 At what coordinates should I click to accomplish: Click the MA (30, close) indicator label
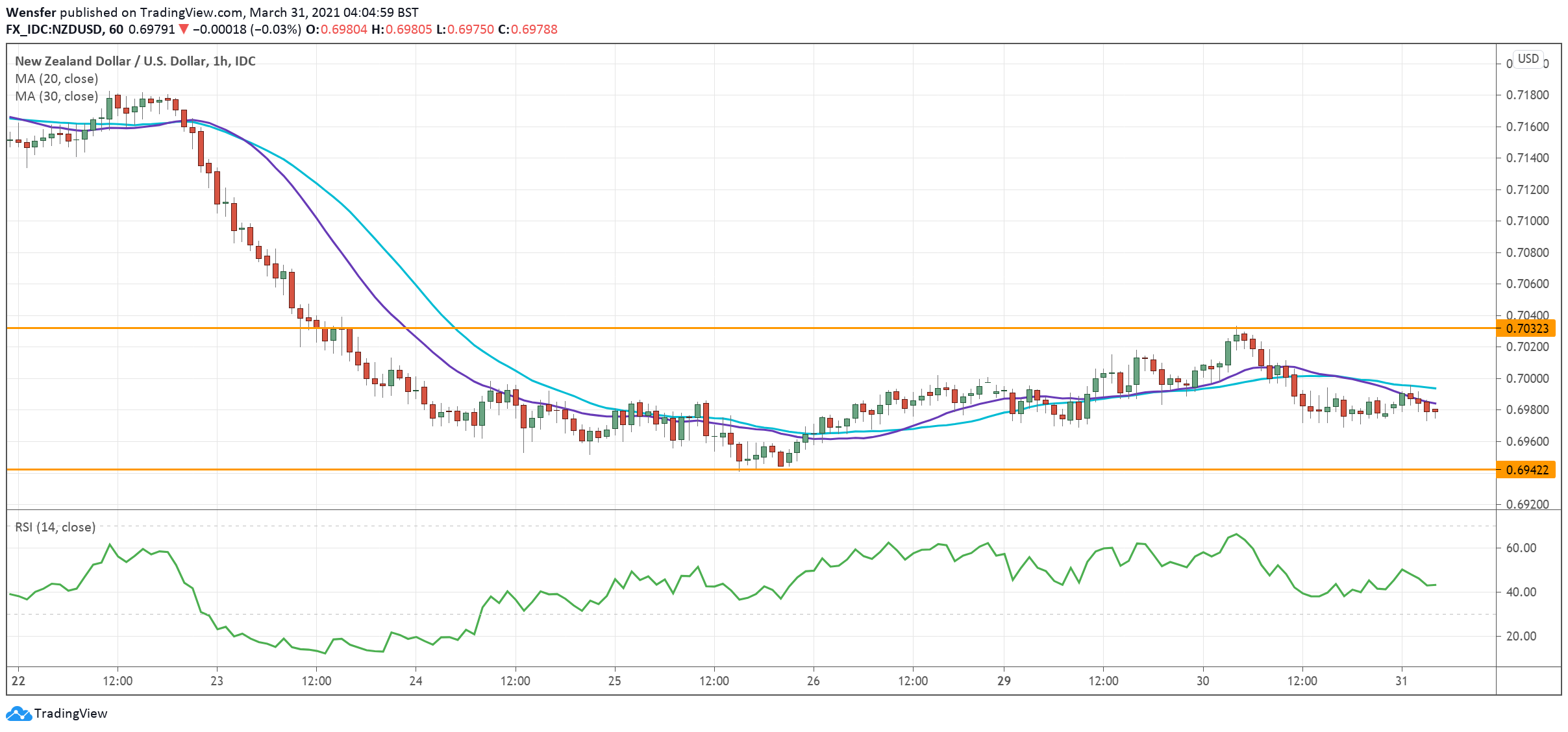(x=56, y=96)
